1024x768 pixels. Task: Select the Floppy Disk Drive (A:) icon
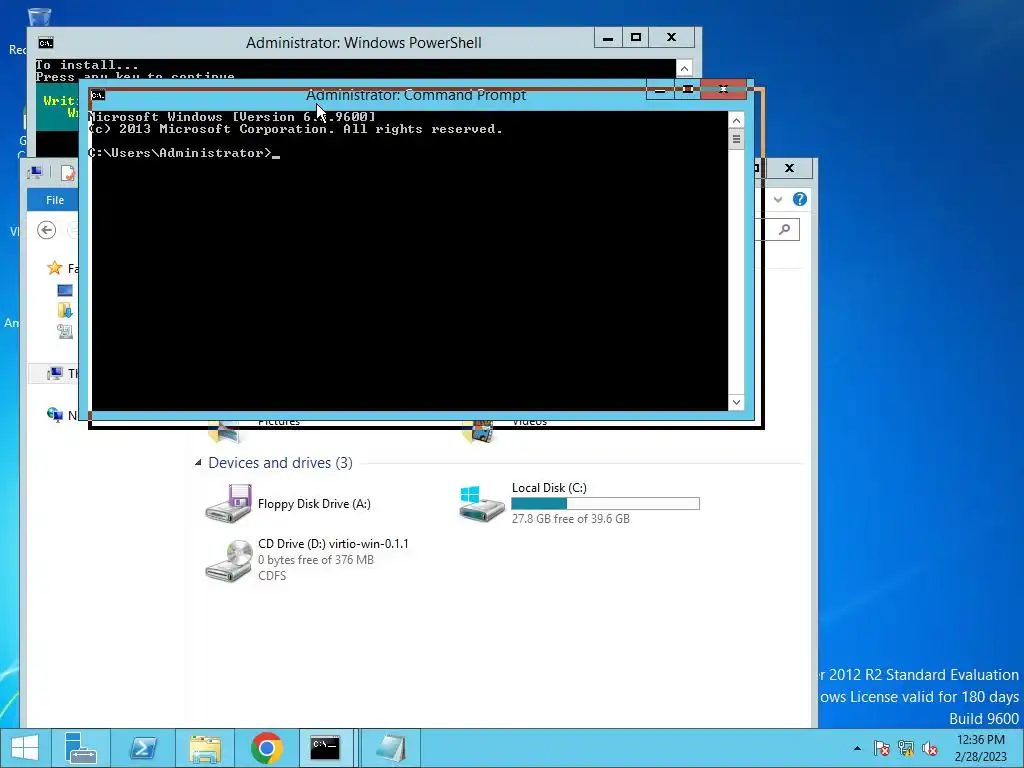click(229, 504)
